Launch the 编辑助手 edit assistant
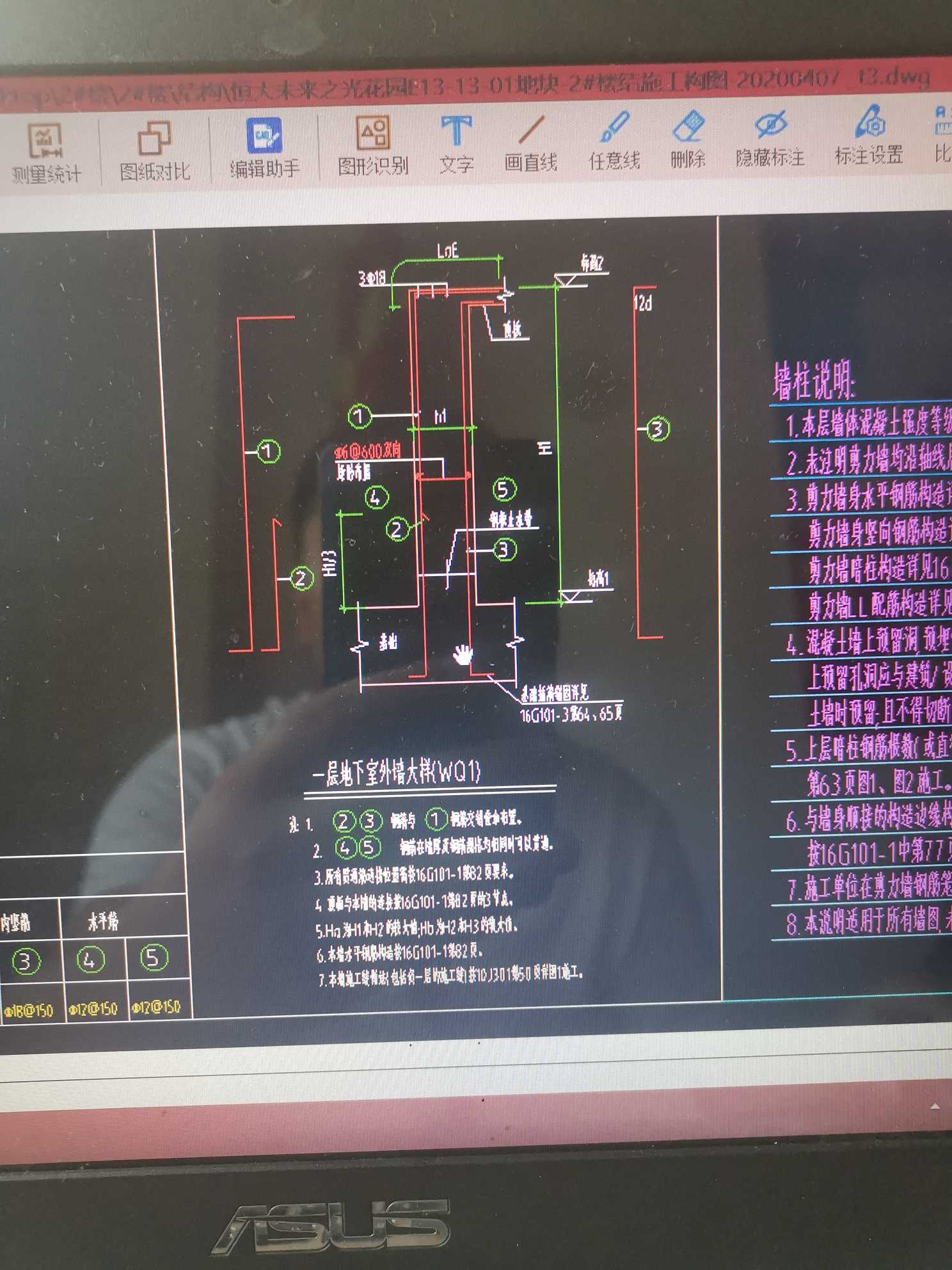The height and width of the screenshot is (1270, 952). pyautogui.click(x=265, y=149)
